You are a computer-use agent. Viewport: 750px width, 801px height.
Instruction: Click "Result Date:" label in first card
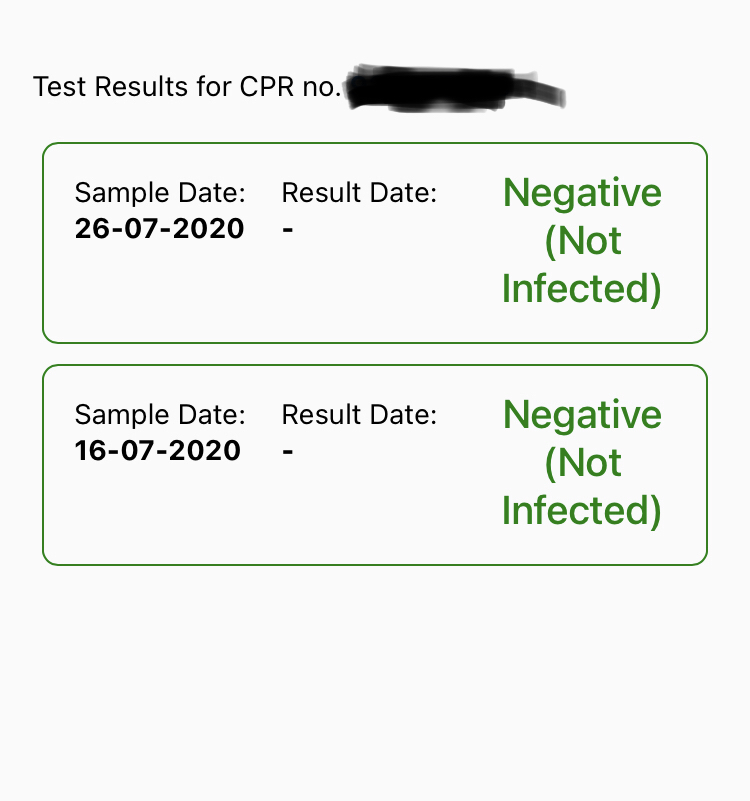click(359, 193)
